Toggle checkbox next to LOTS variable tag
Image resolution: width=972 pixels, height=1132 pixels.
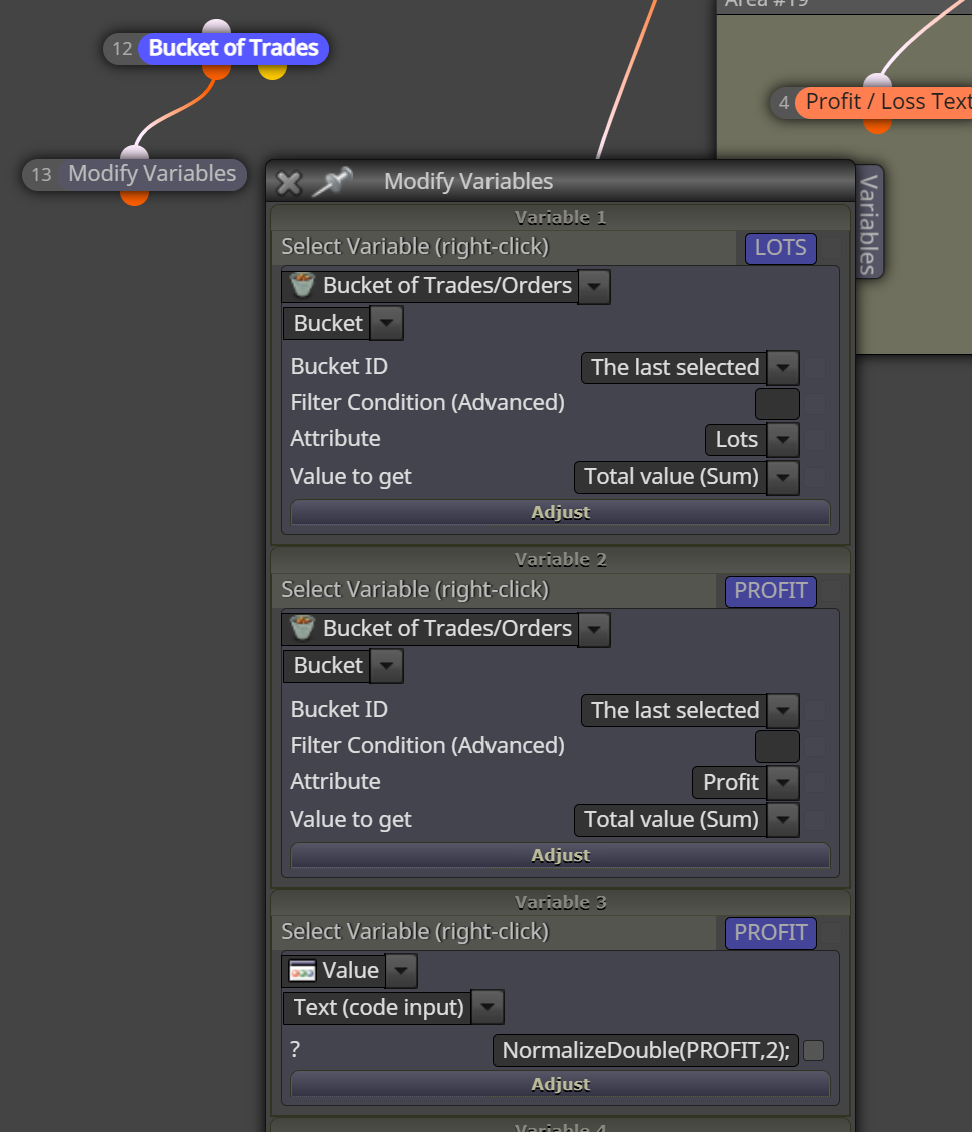click(831, 248)
